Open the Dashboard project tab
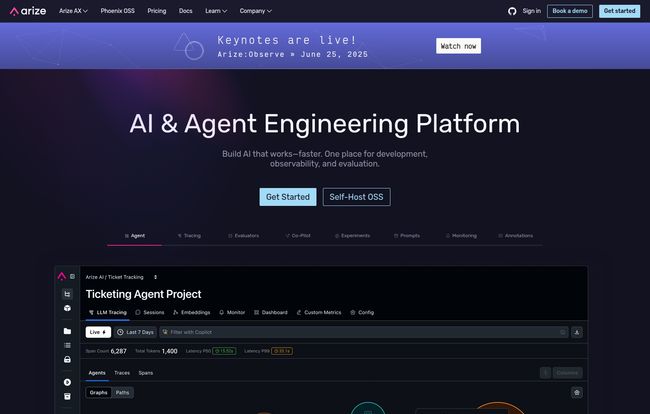 [271, 312]
